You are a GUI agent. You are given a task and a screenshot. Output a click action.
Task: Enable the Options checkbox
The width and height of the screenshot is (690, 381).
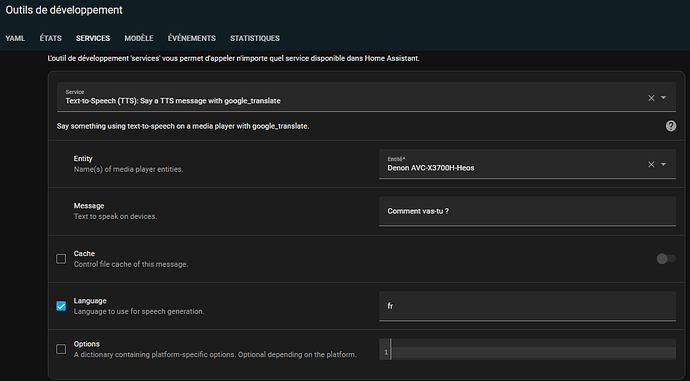(61, 349)
